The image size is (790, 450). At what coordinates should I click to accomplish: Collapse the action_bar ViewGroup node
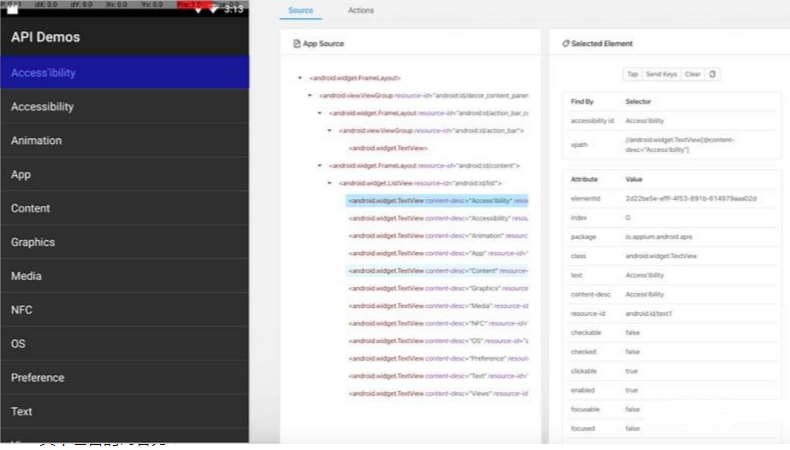(x=330, y=131)
